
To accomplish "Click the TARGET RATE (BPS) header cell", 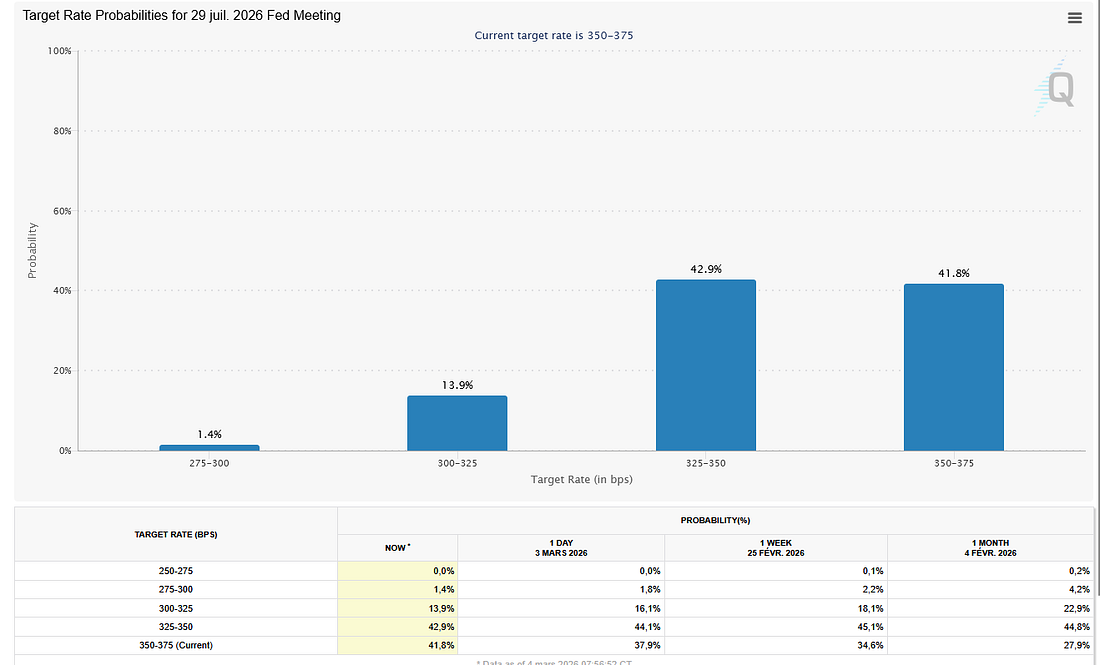I will click(175, 534).
